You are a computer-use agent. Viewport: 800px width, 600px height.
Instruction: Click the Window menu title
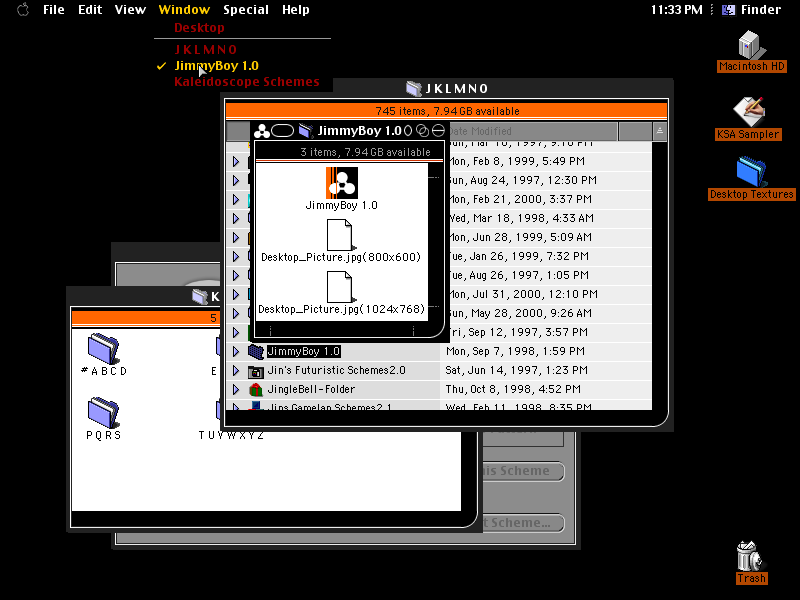pos(184,10)
